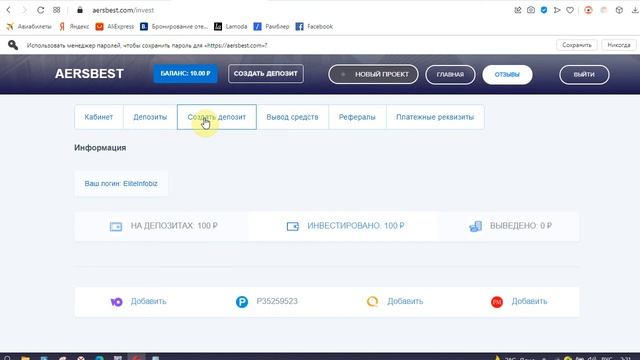Open the Рефералы tab
Screen dimensions: 640x360
coord(357,117)
